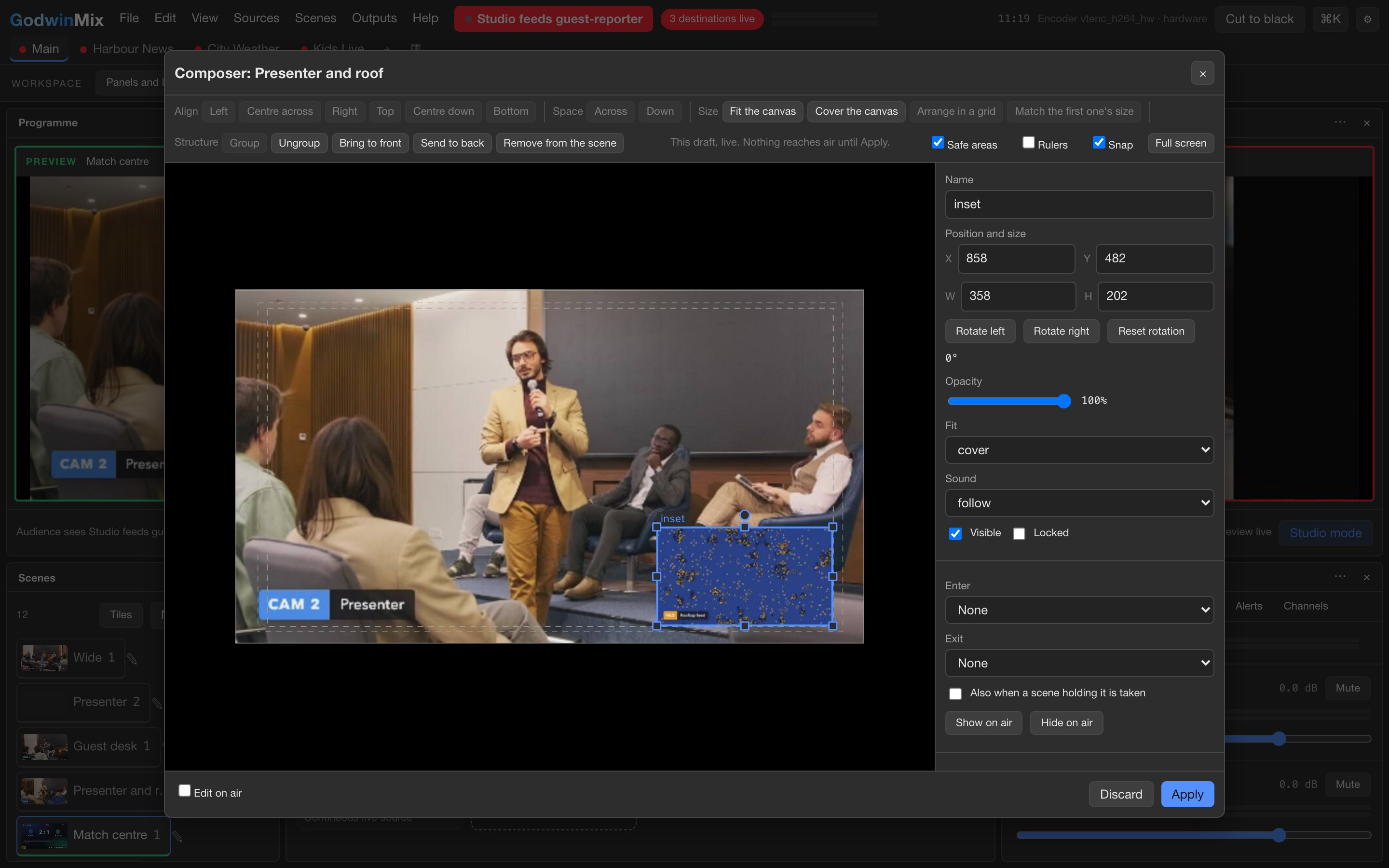Click the inset rotation handle
Screen dimensions: 1389x868
[745, 515]
